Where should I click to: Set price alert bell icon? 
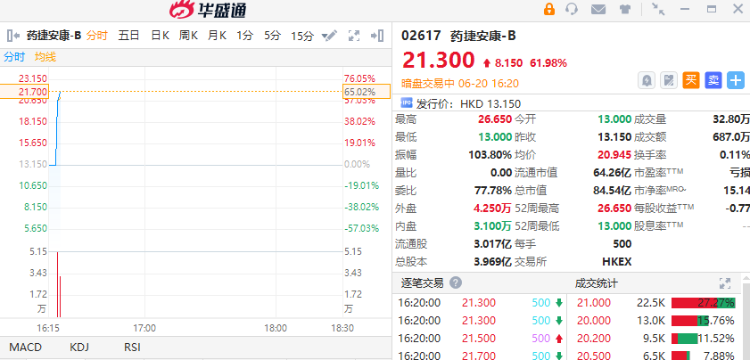point(647,80)
